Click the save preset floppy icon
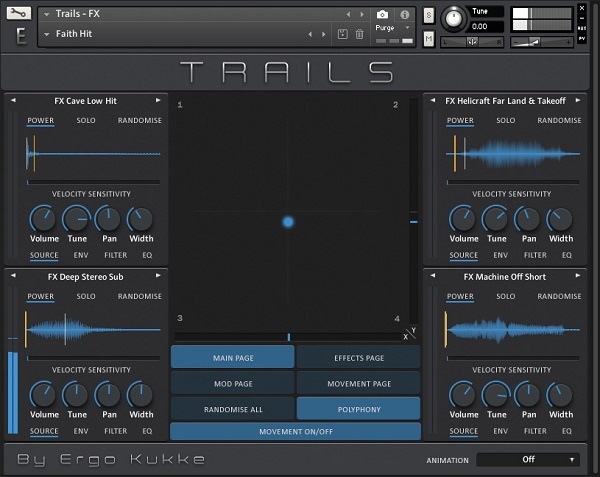This screenshot has height=477, width=600. point(342,34)
